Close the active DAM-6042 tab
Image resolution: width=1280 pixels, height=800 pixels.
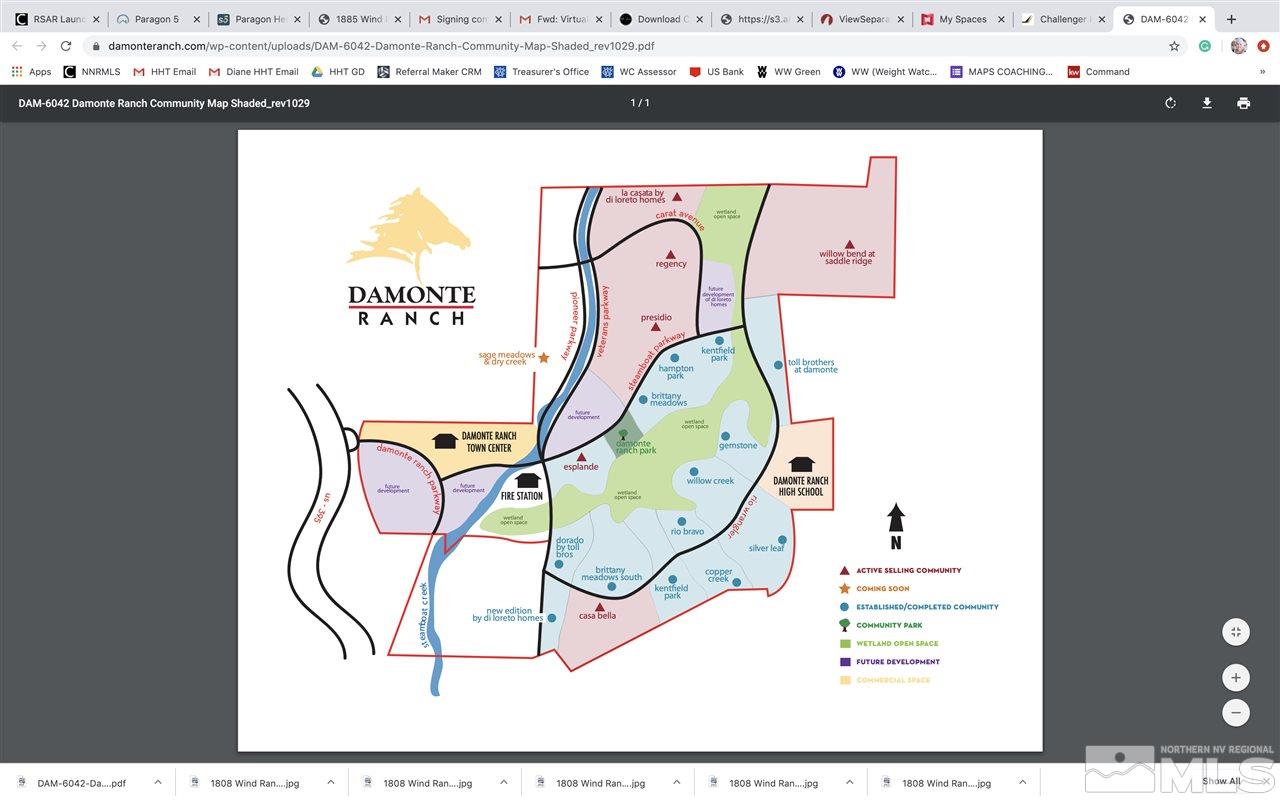(1200, 19)
